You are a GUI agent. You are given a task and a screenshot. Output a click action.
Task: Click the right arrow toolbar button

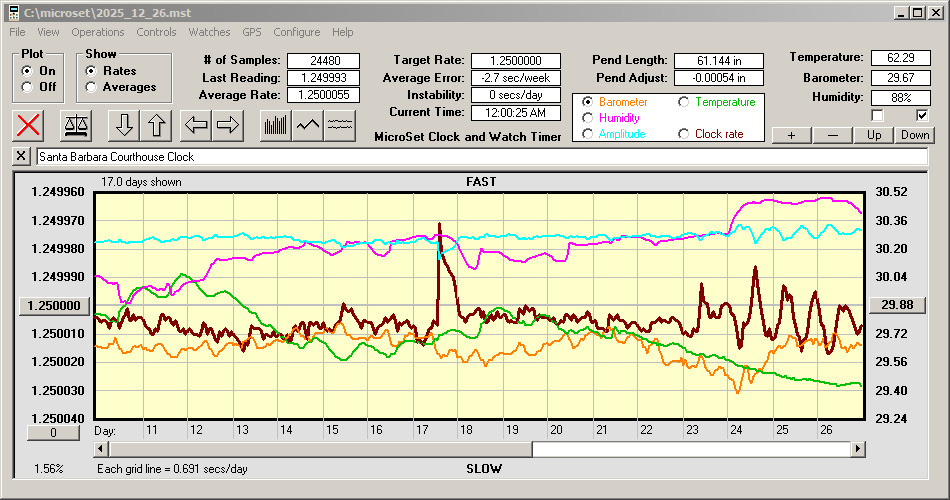(x=229, y=125)
